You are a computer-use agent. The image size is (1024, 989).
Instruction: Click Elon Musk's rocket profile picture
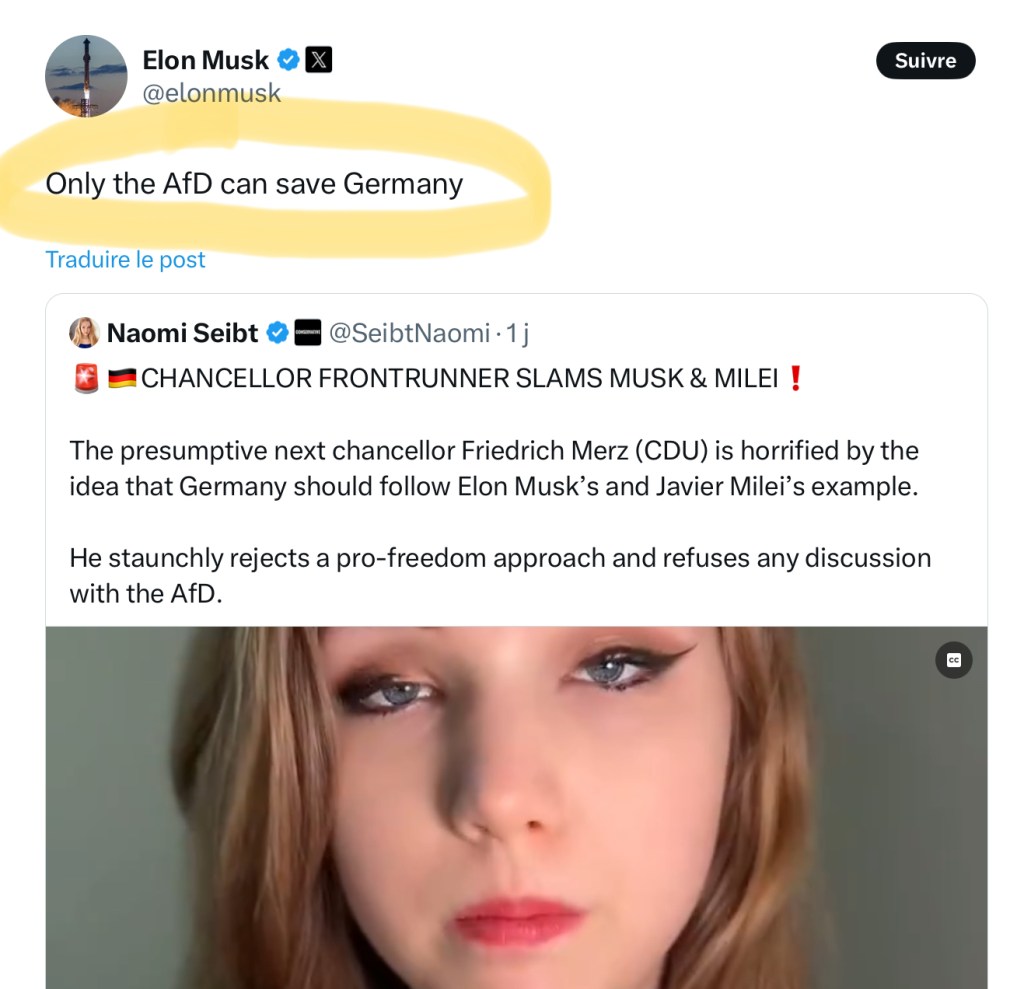pos(86,76)
